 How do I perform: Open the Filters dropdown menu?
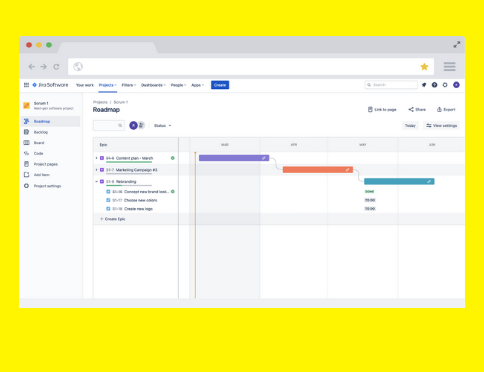point(129,85)
